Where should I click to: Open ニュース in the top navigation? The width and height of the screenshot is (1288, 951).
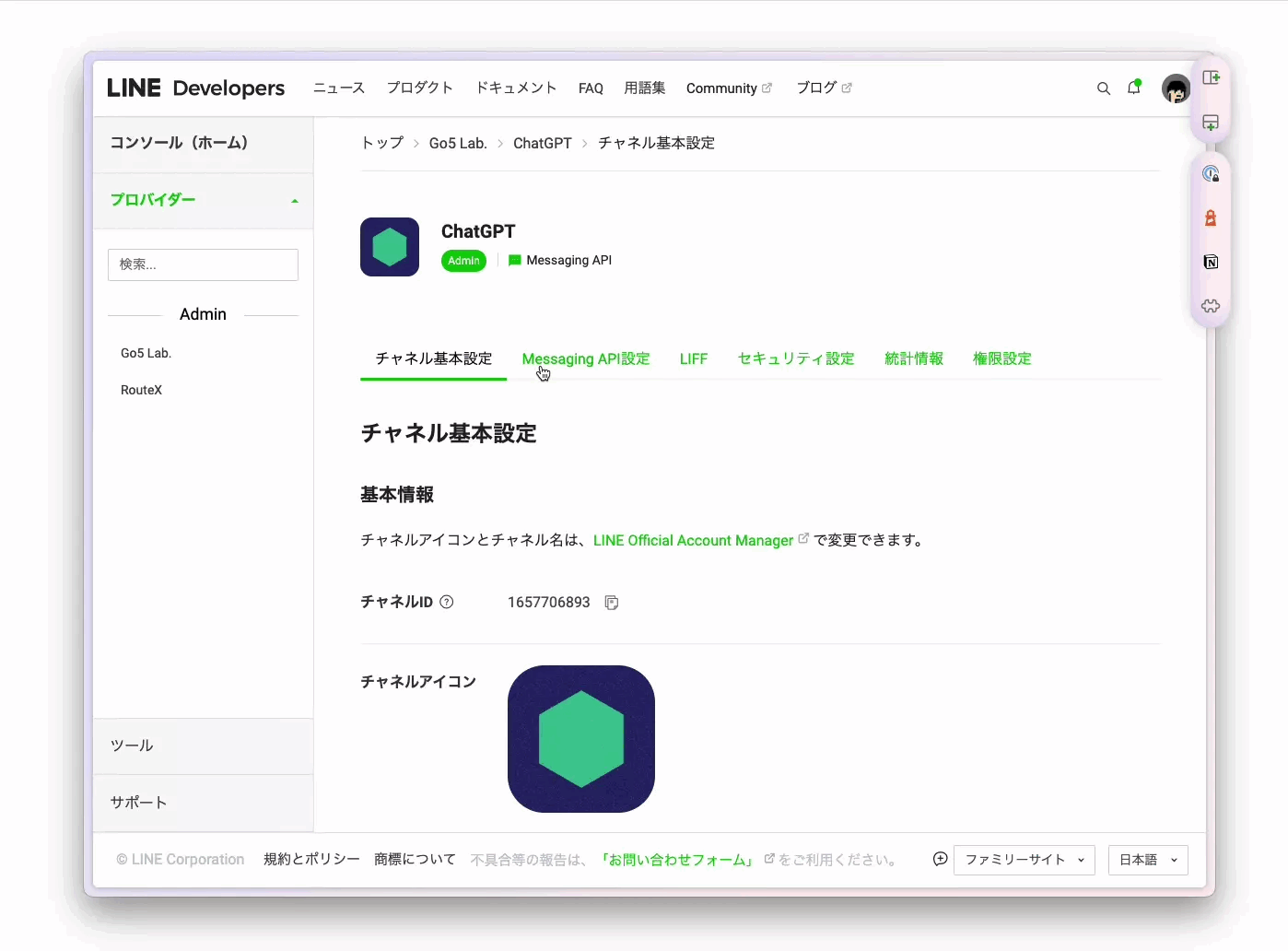(339, 88)
